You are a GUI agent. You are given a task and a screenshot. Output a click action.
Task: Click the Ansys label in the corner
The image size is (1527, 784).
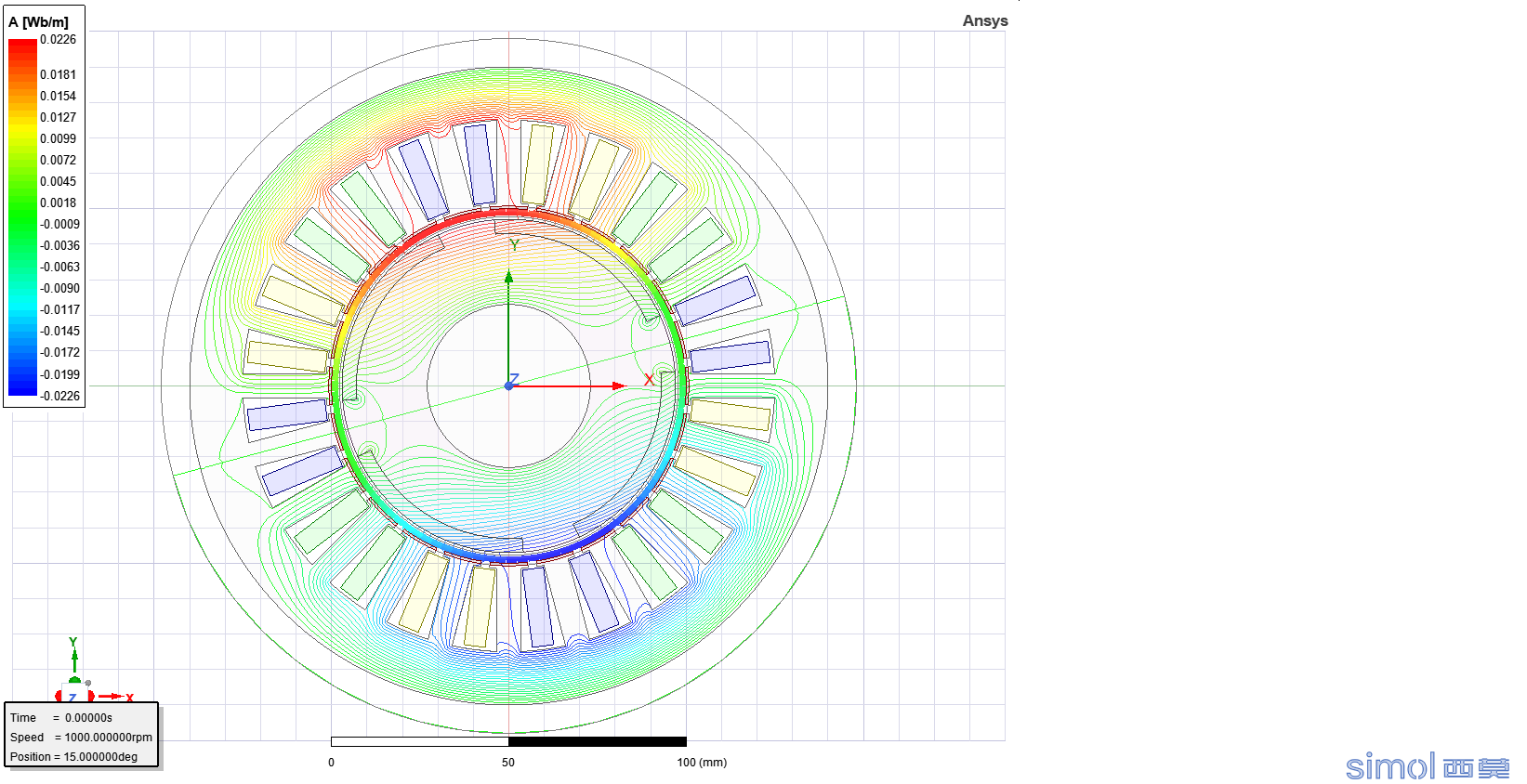[985, 20]
